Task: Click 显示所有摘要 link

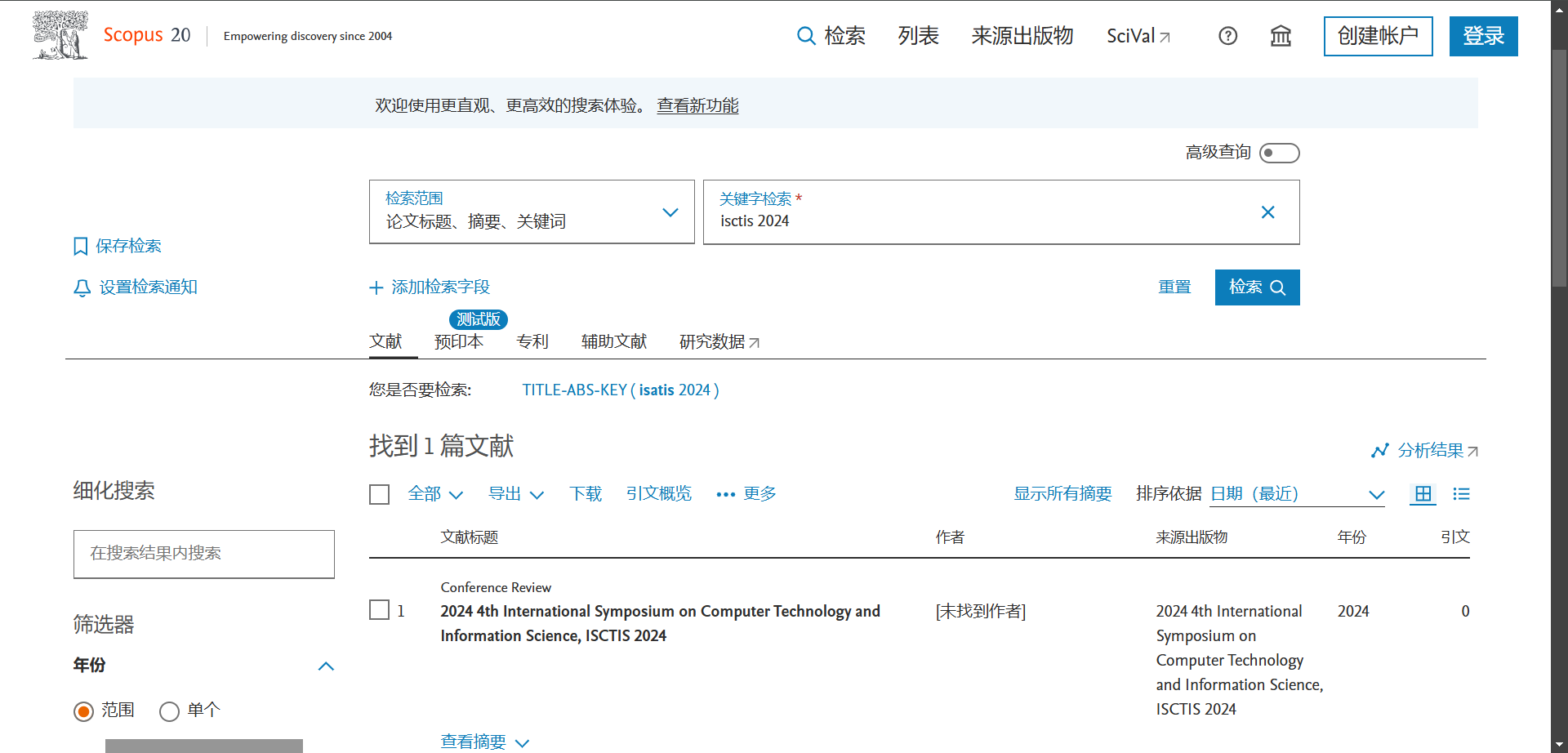Action: (x=1062, y=494)
